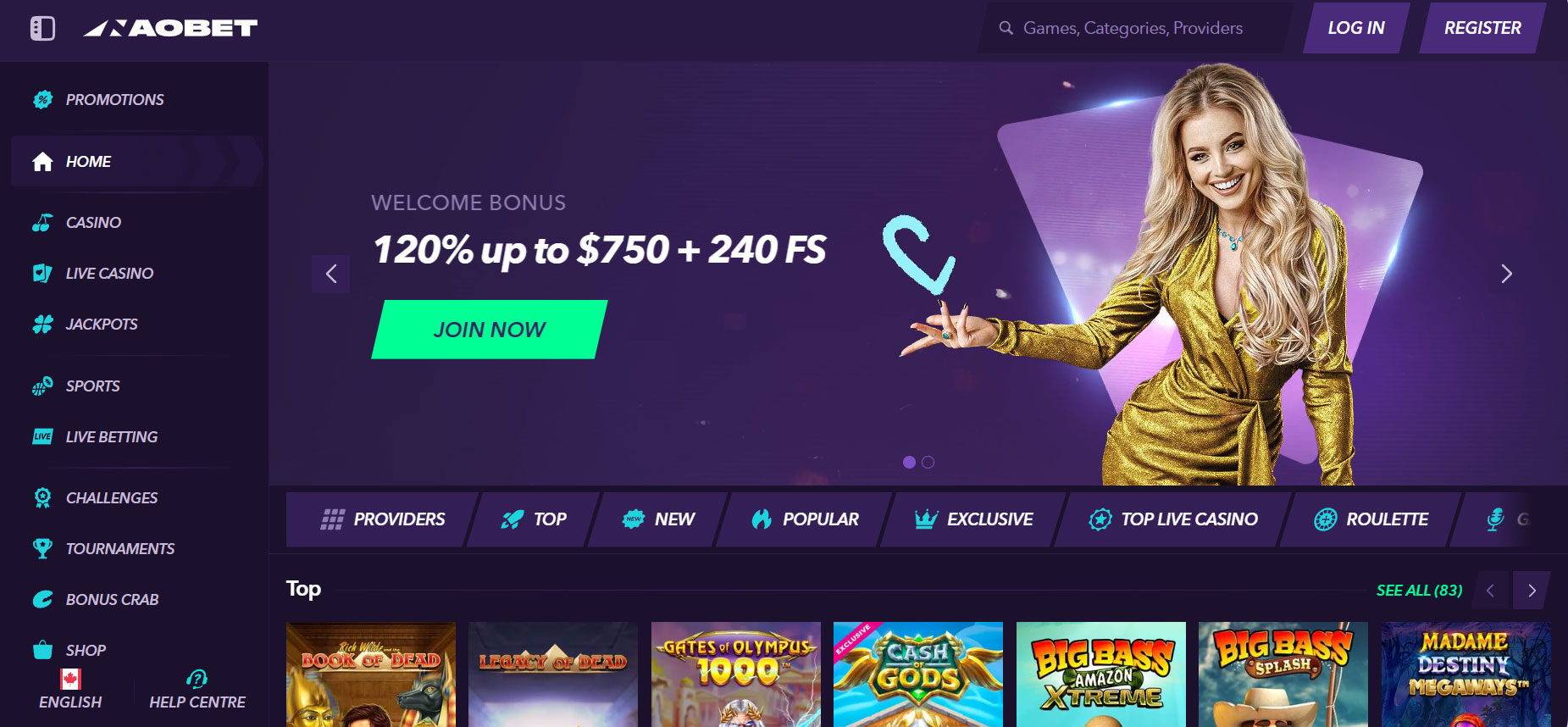The width and height of the screenshot is (1568, 727).
Task: Open Gates of Olympus 1000 thumbnail
Action: coord(736,674)
